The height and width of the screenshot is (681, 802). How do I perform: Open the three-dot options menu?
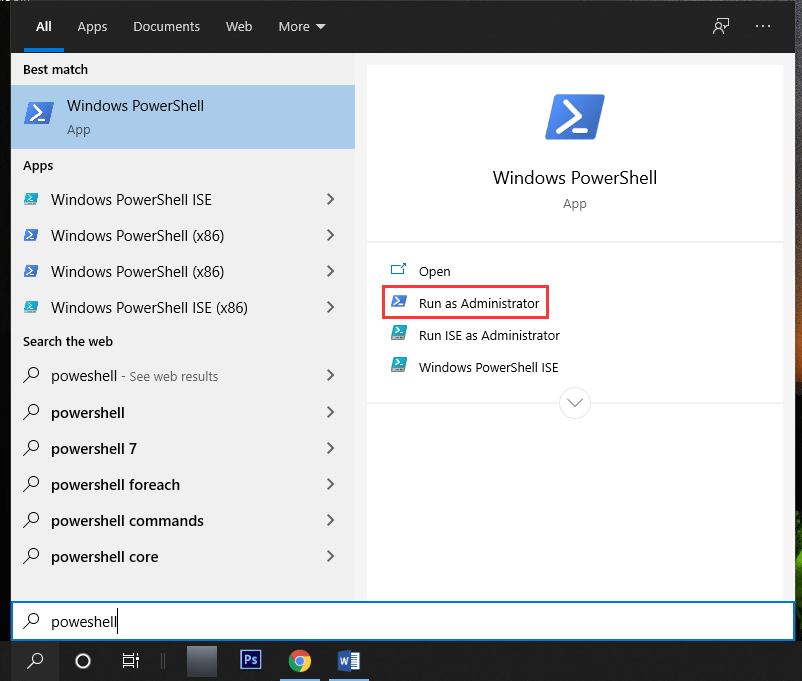click(x=763, y=26)
